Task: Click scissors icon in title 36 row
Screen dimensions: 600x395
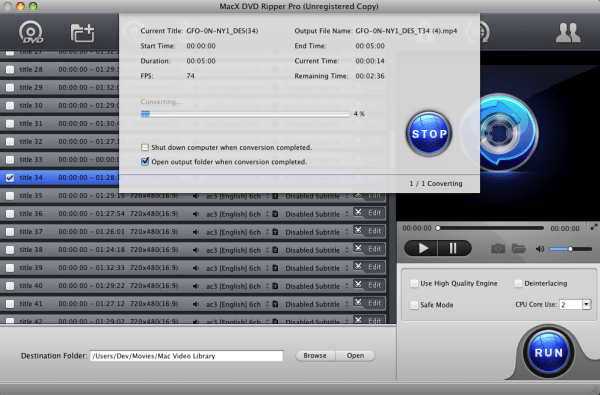Action: pyautogui.click(x=358, y=212)
